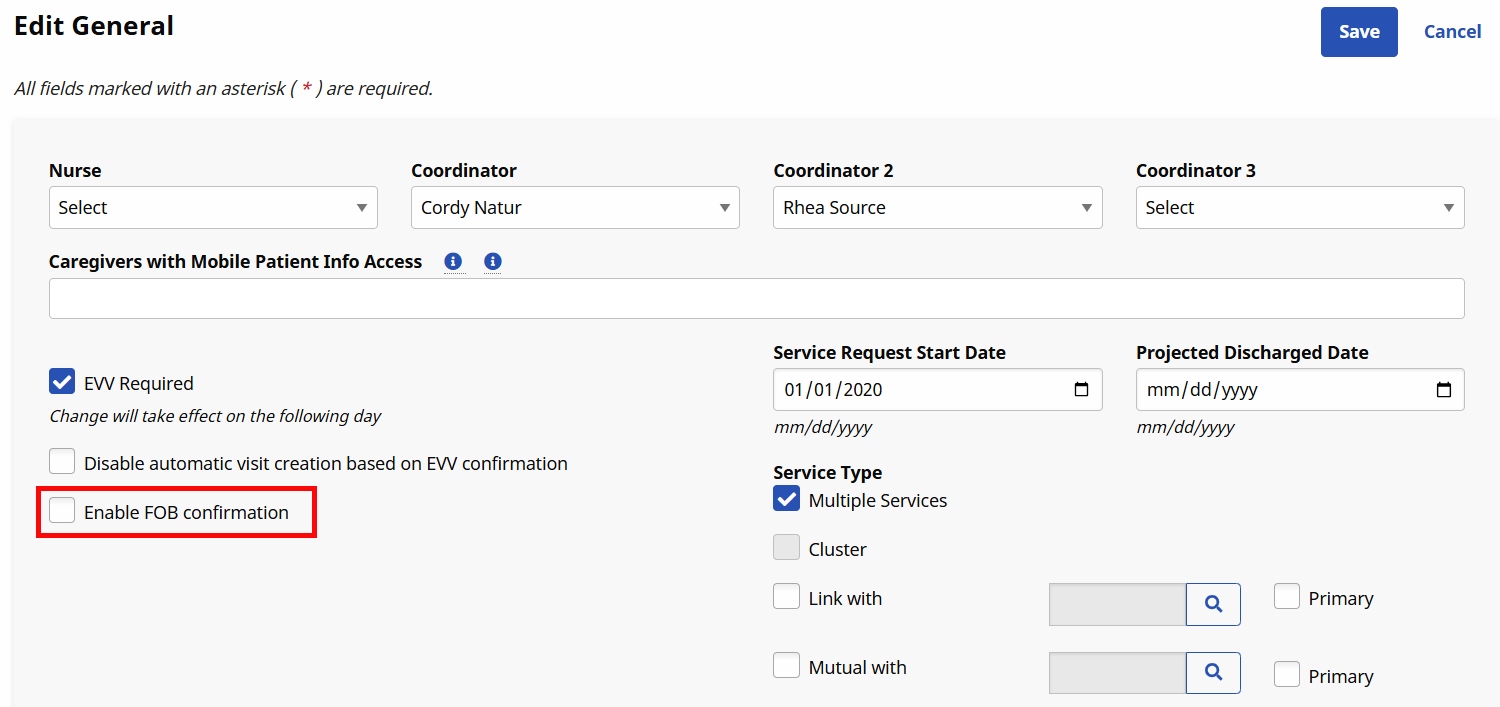Open the Coordinator 2 dropdown showing Rhea Source

[x=937, y=207]
